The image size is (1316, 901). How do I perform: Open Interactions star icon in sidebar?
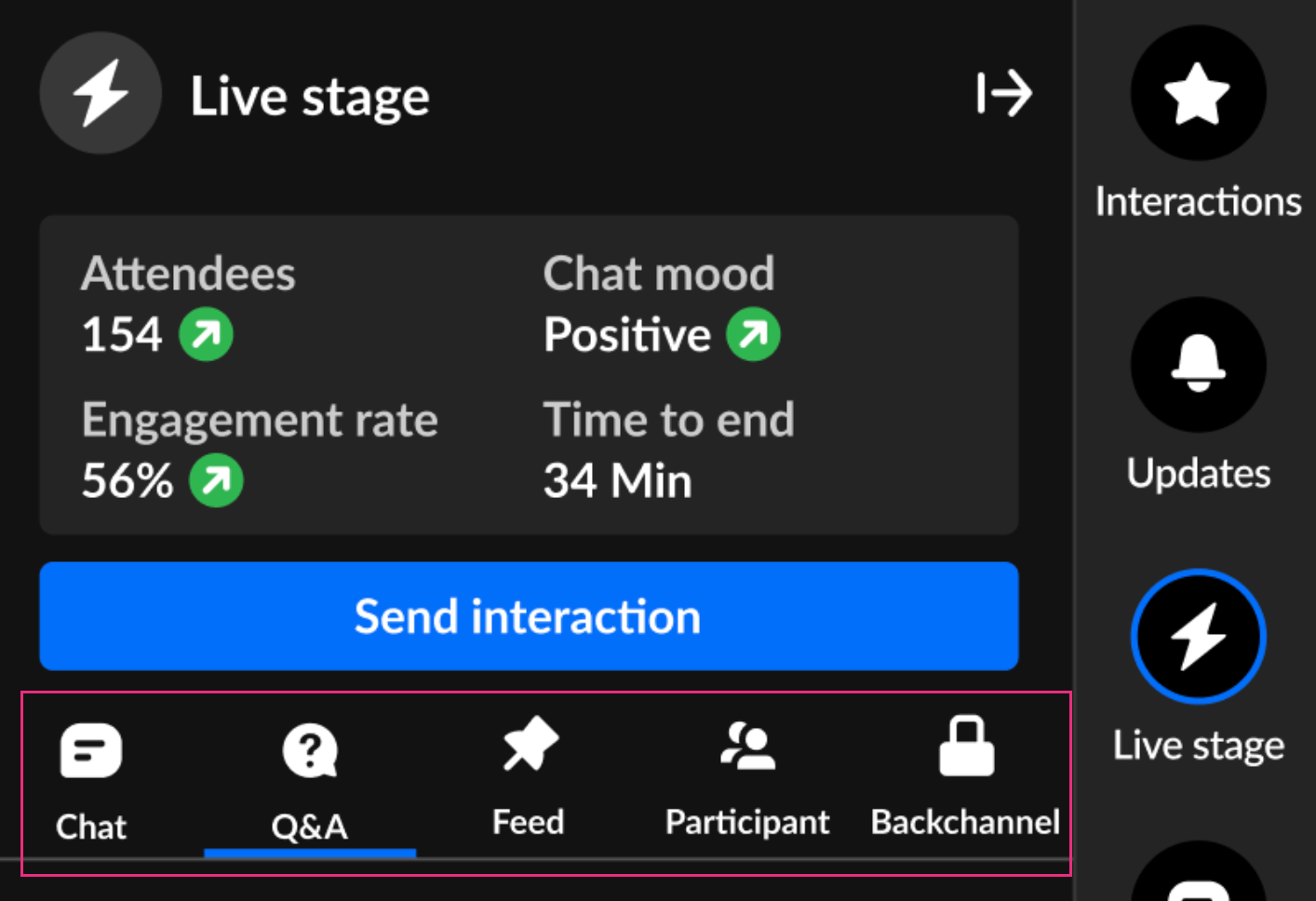coord(1198,94)
